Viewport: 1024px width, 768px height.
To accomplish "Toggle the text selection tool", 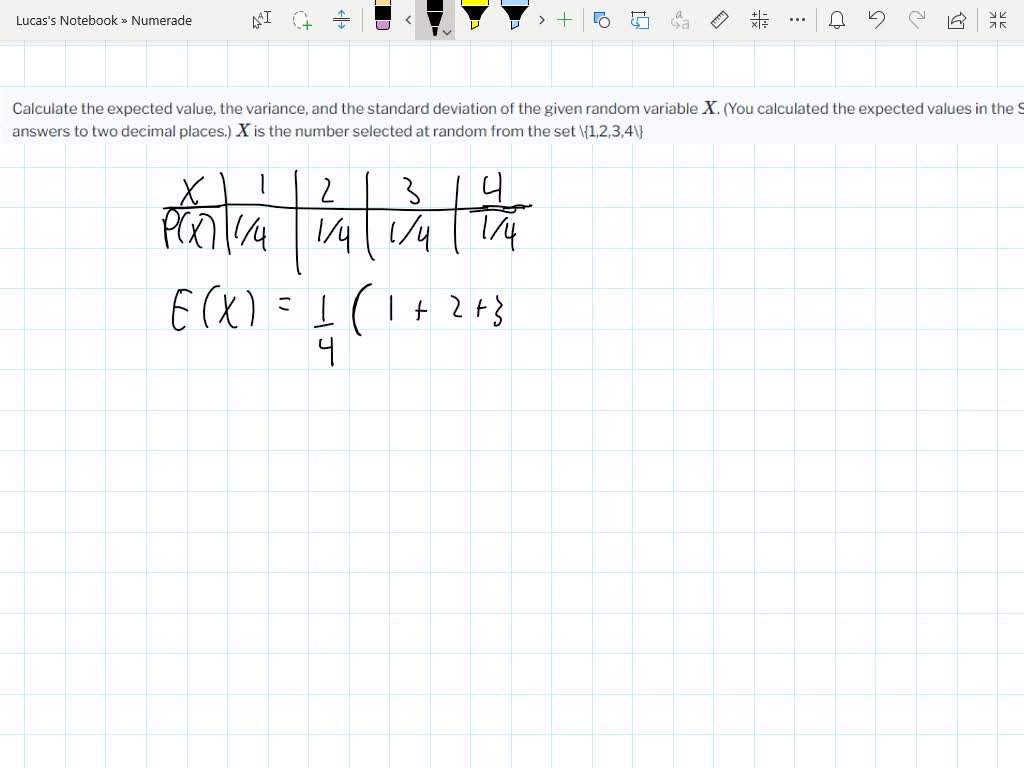I will pyautogui.click(x=261, y=20).
